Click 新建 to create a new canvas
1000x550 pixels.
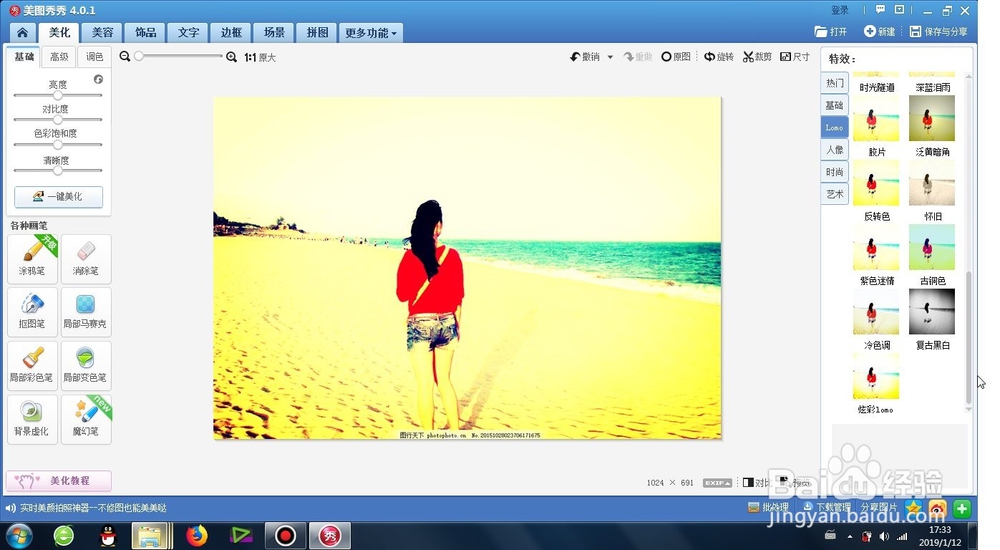point(879,31)
